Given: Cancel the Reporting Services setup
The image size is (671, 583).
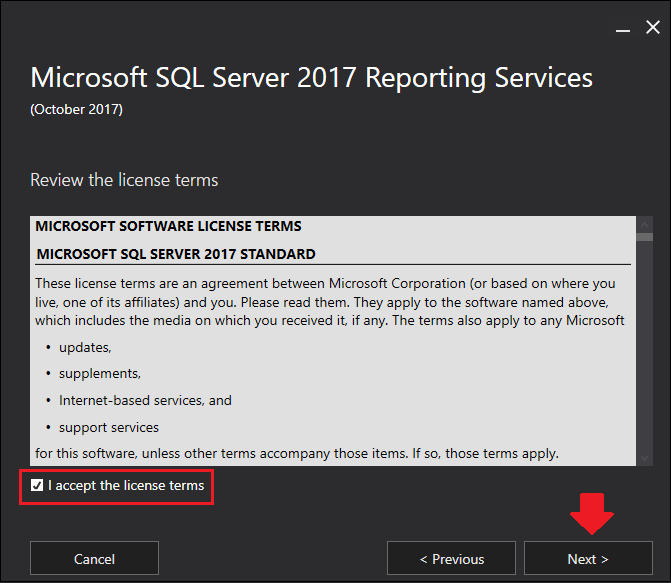Looking at the screenshot, I should (94, 558).
